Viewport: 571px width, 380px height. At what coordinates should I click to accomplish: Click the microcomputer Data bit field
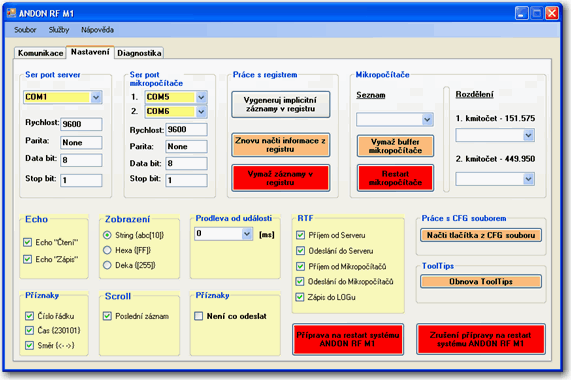pos(186,163)
